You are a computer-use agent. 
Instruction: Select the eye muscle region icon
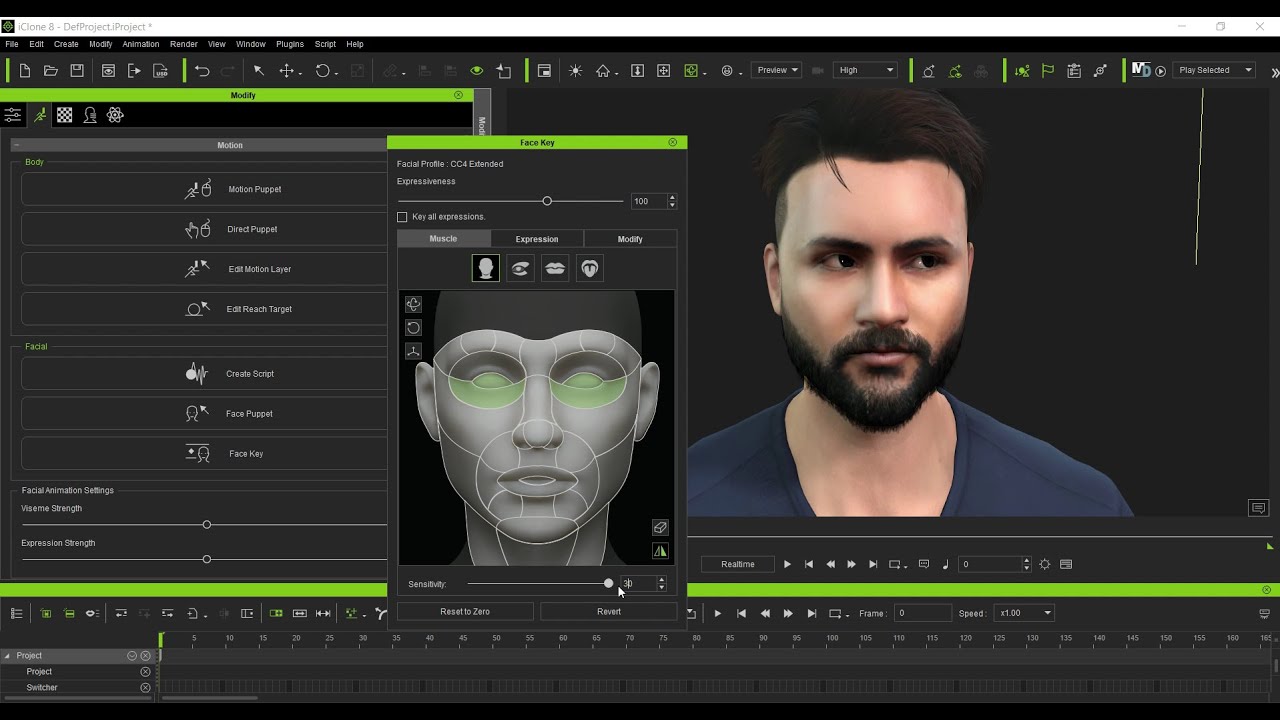[x=520, y=268]
